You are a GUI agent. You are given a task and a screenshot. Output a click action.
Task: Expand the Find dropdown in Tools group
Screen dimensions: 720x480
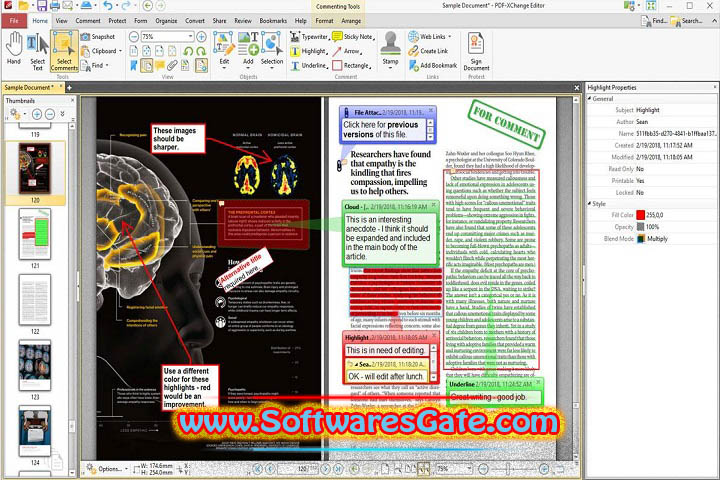tap(107, 66)
